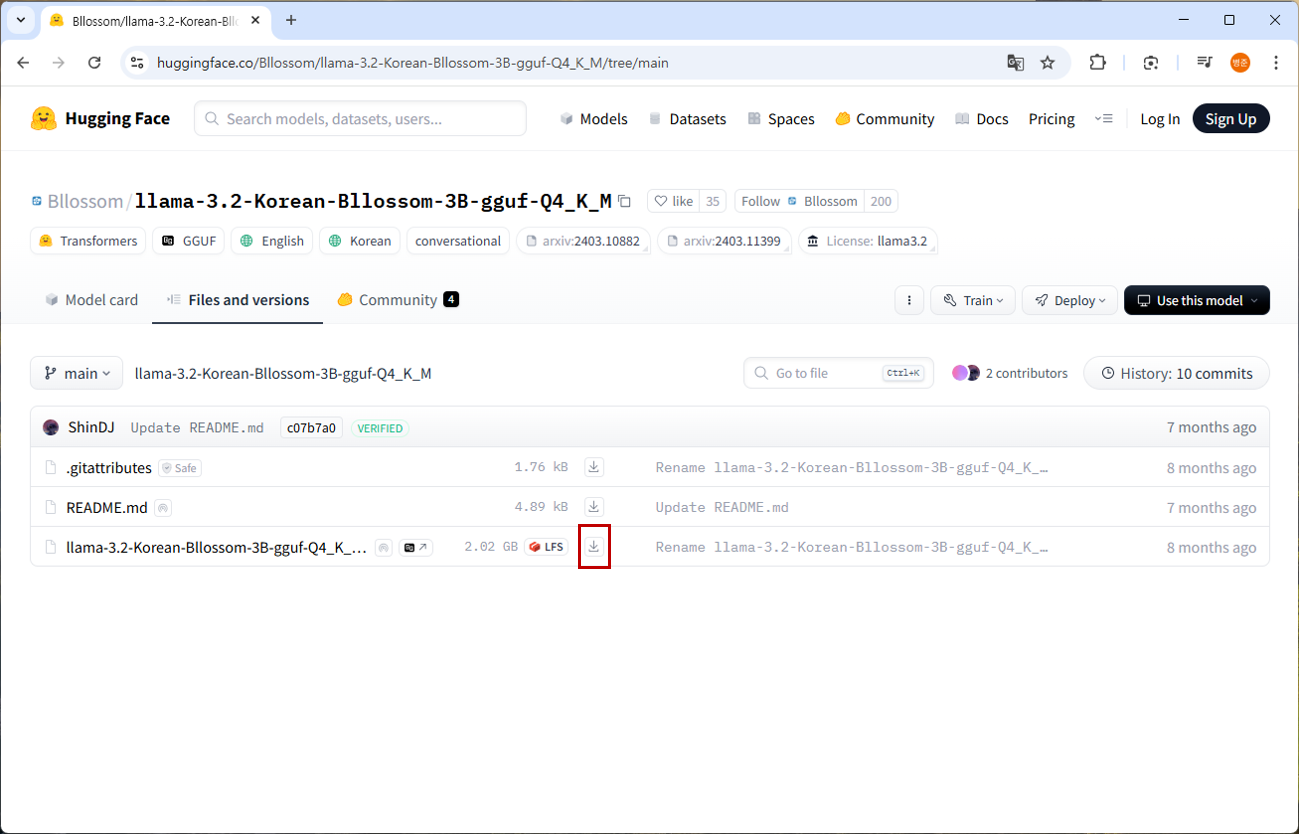Viewport: 1299px width, 834px height.
Task: Filter by the Korean language tag
Action: point(360,241)
